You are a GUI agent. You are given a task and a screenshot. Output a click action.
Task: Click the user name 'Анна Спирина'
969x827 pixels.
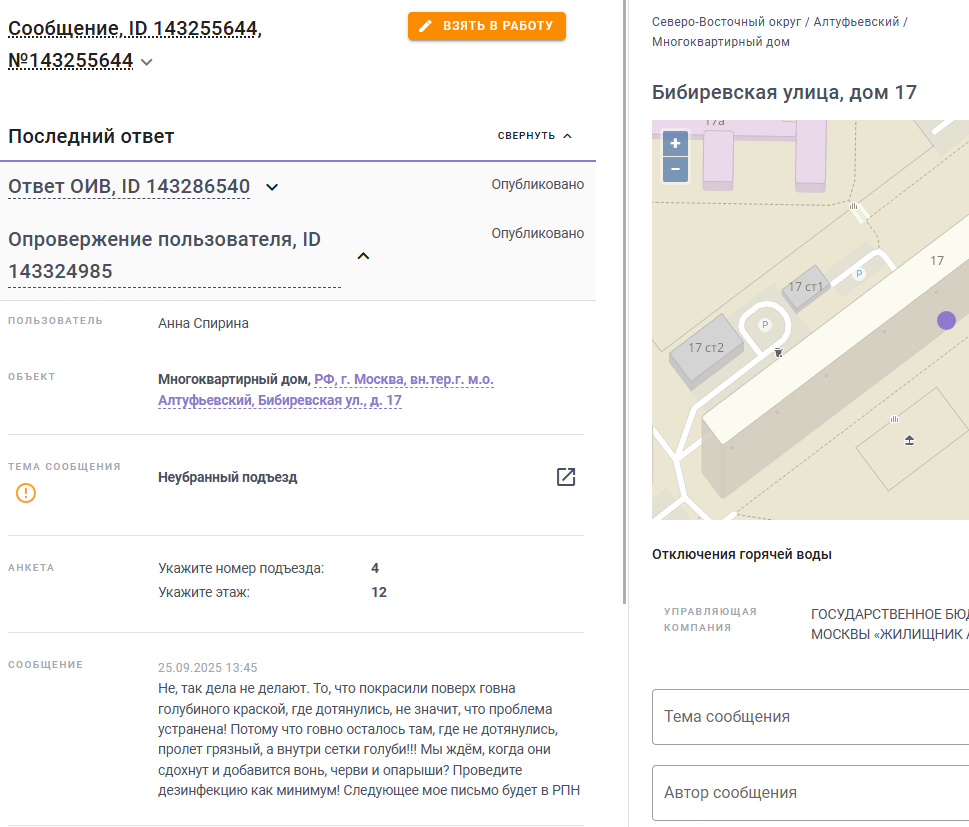203,323
